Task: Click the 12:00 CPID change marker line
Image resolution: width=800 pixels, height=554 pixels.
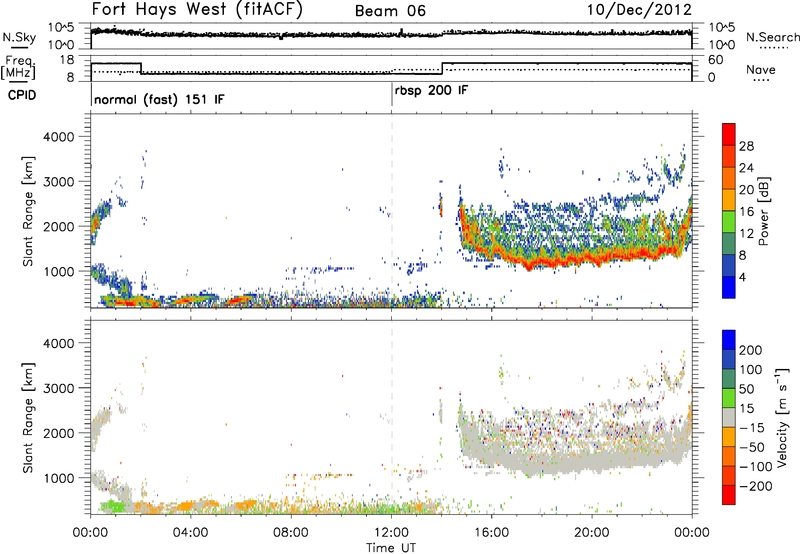Action: [392, 94]
